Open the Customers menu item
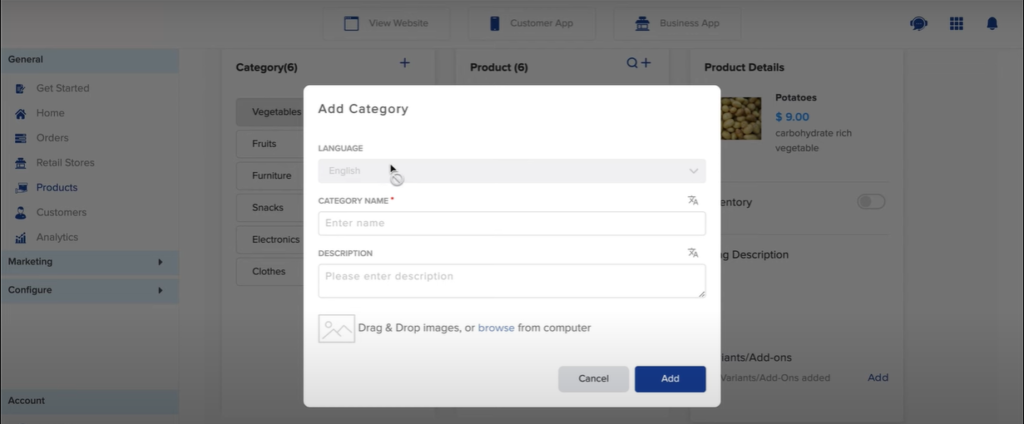This screenshot has height=424, width=1024. [61, 212]
